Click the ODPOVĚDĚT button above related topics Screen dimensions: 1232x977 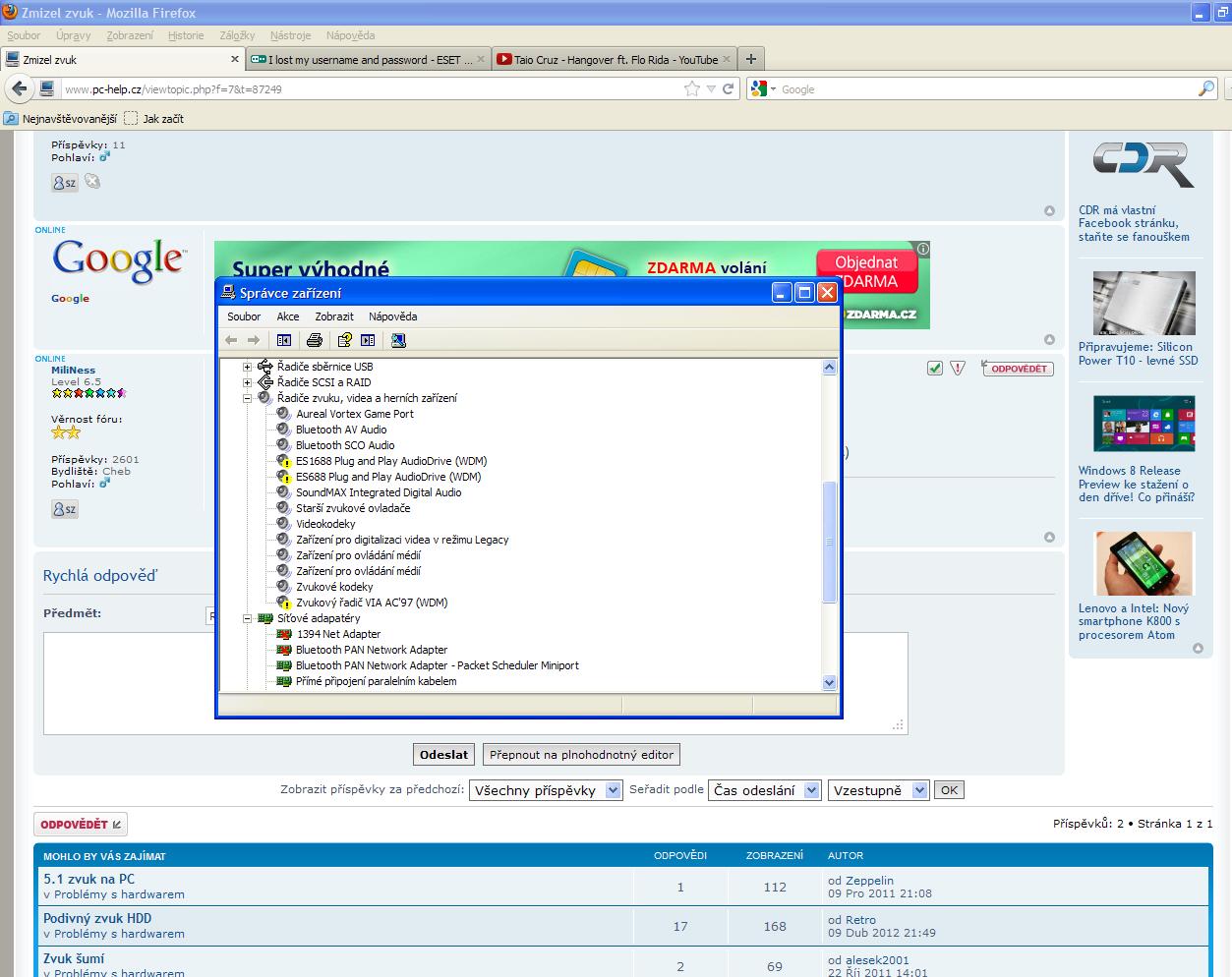click(81, 825)
